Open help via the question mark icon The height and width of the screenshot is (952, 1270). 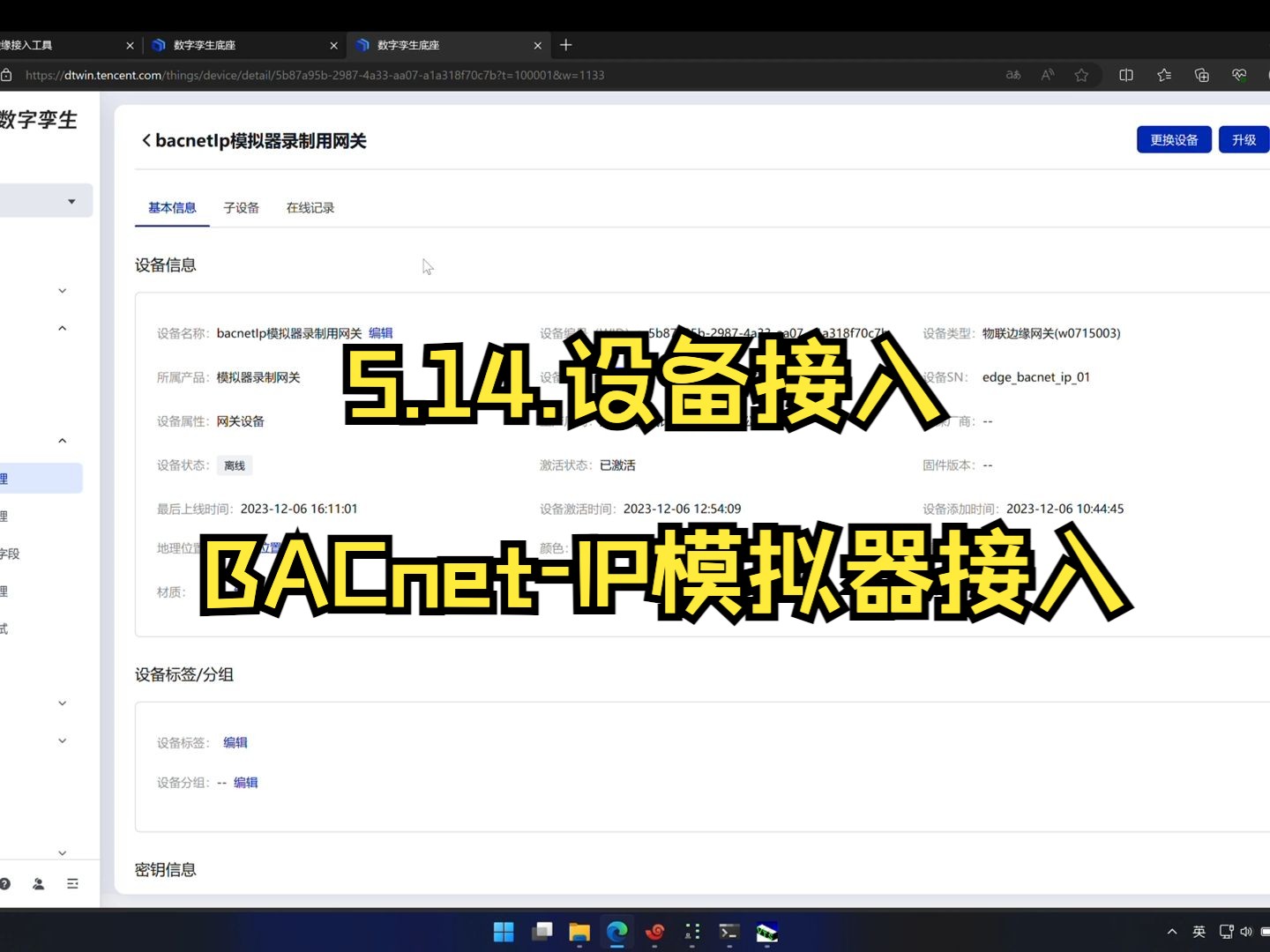pos(6,883)
